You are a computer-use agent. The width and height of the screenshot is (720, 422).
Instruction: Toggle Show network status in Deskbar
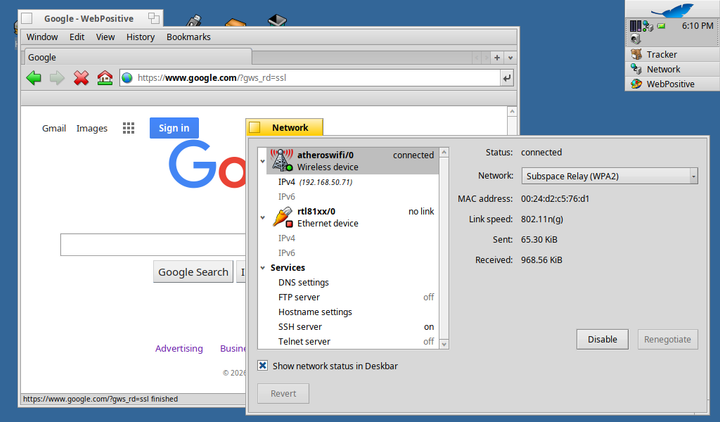(x=263, y=366)
